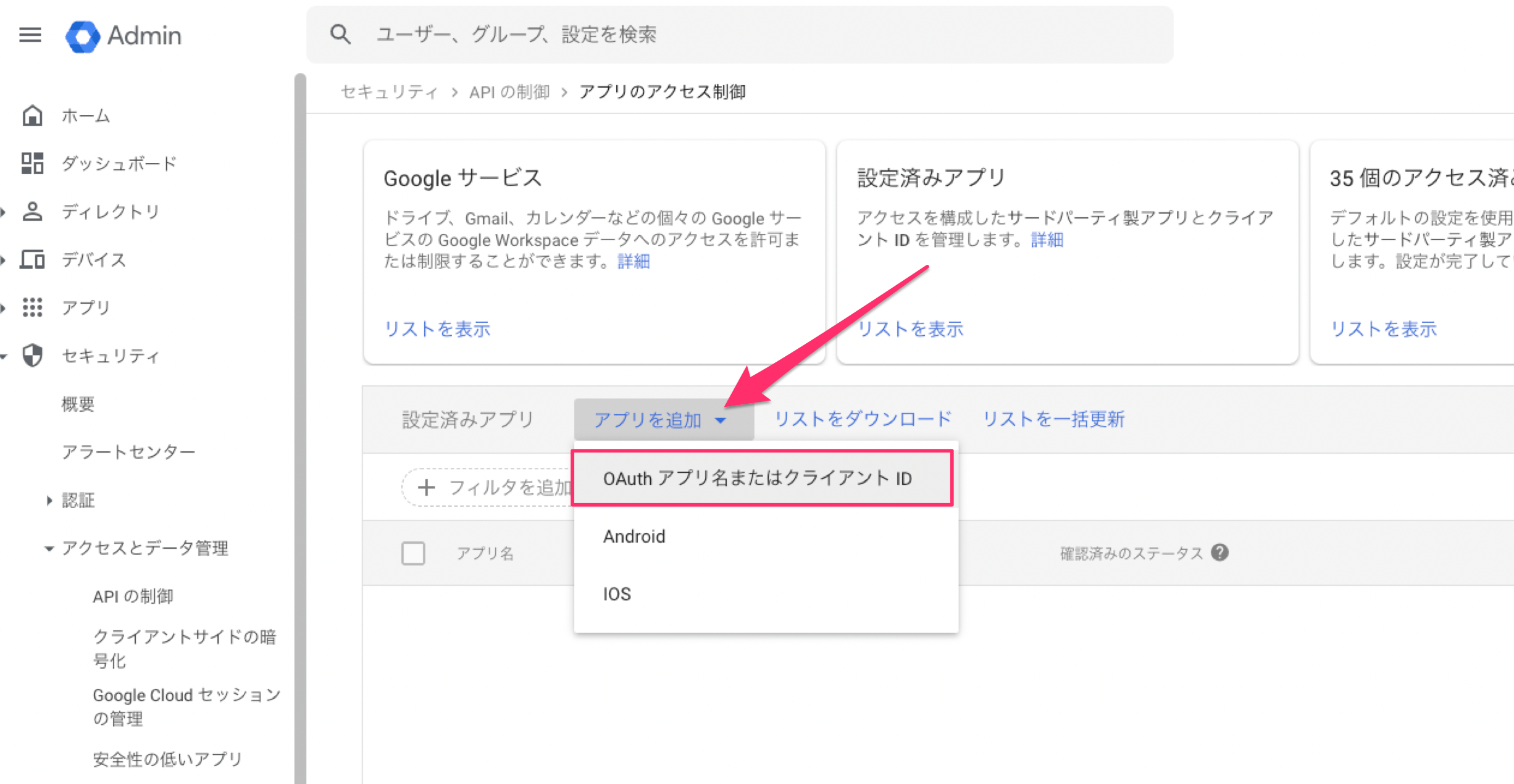The width and height of the screenshot is (1514, 784).
Task: Click the ディレクトリ person icon
Action: [x=32, y=212]
